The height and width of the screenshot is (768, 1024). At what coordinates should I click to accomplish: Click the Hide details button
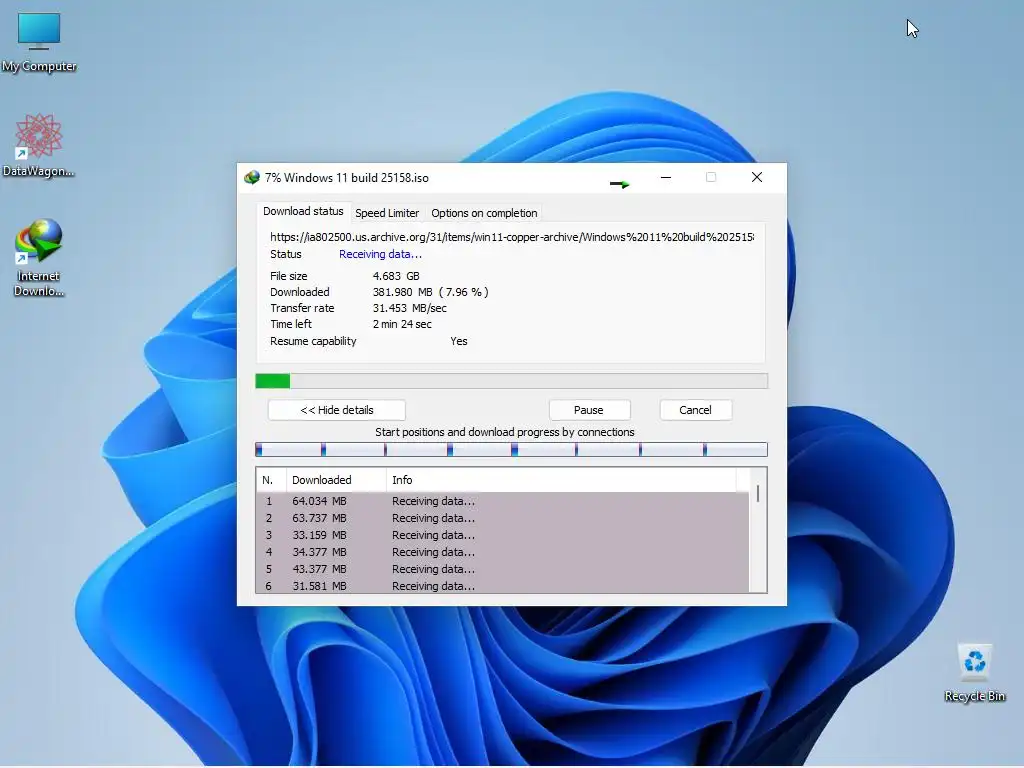(336, 410)
